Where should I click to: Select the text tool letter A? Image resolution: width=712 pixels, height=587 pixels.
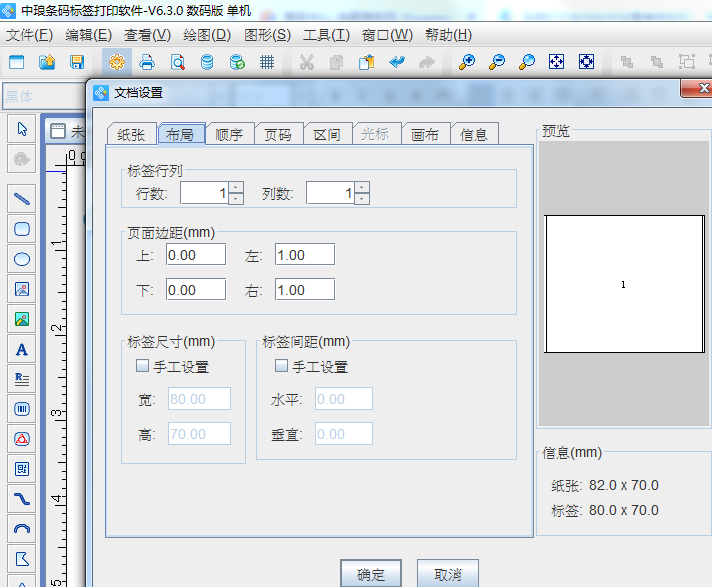pyautogui.click(x=22, y=350)
